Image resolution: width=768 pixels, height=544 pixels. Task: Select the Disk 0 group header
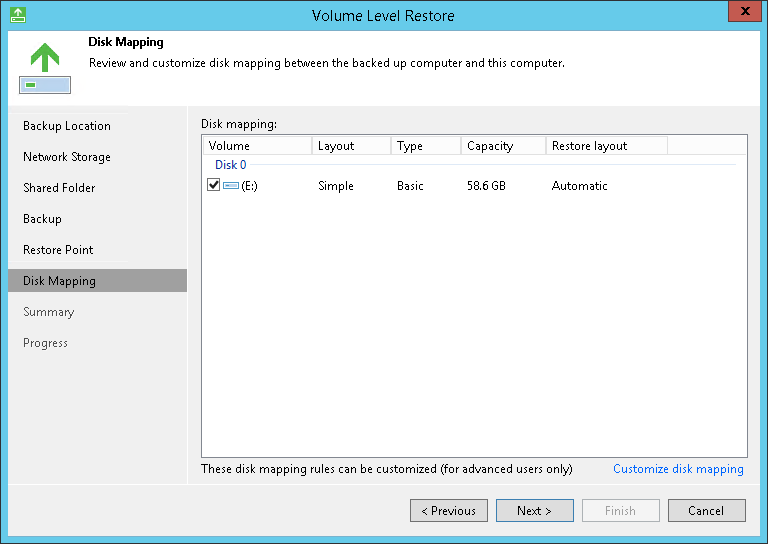231,165
